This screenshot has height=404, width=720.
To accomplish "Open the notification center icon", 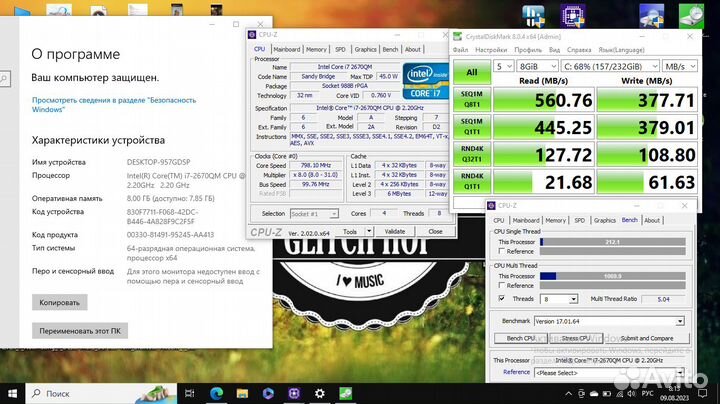I will pos(702,393).
